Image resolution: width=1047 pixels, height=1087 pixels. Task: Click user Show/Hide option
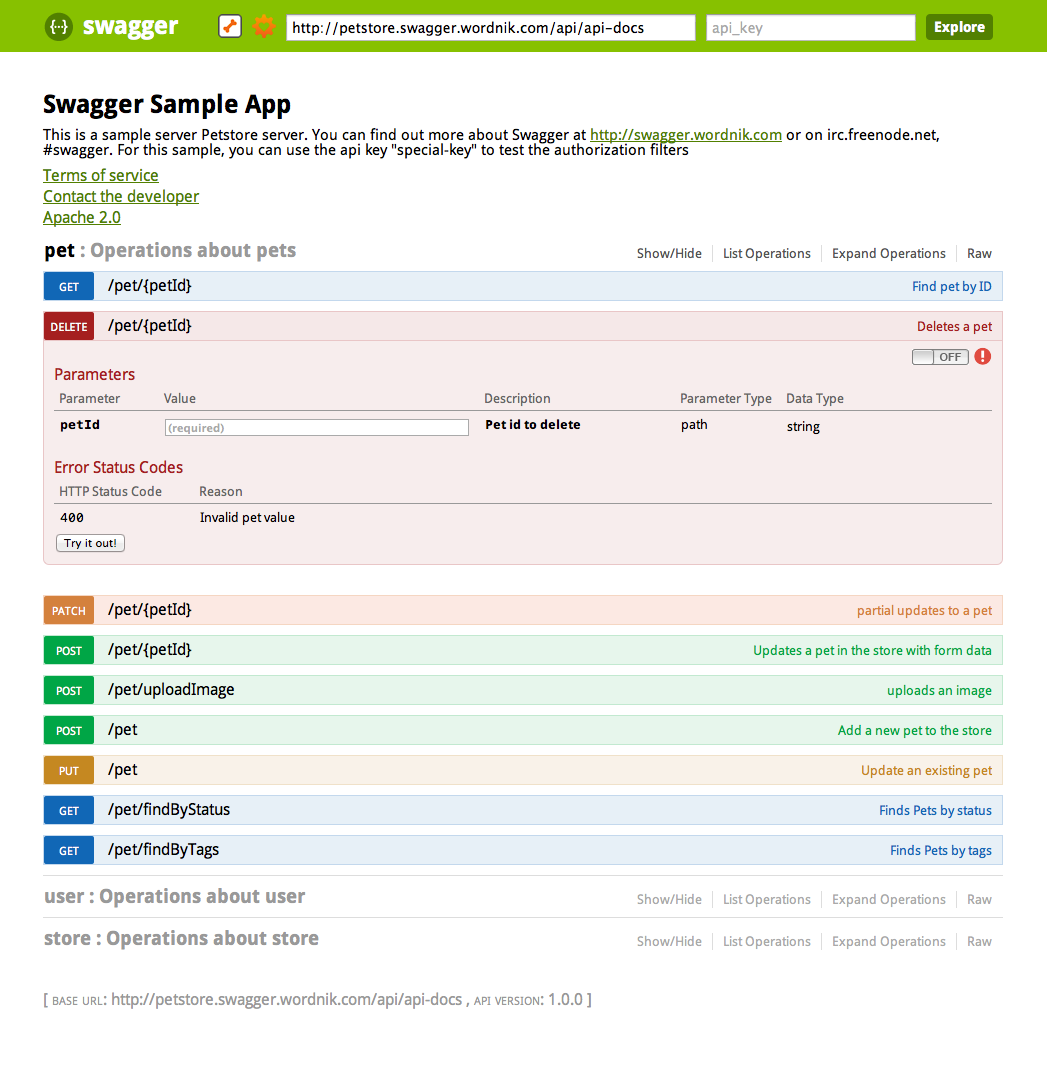pos(669,900)
